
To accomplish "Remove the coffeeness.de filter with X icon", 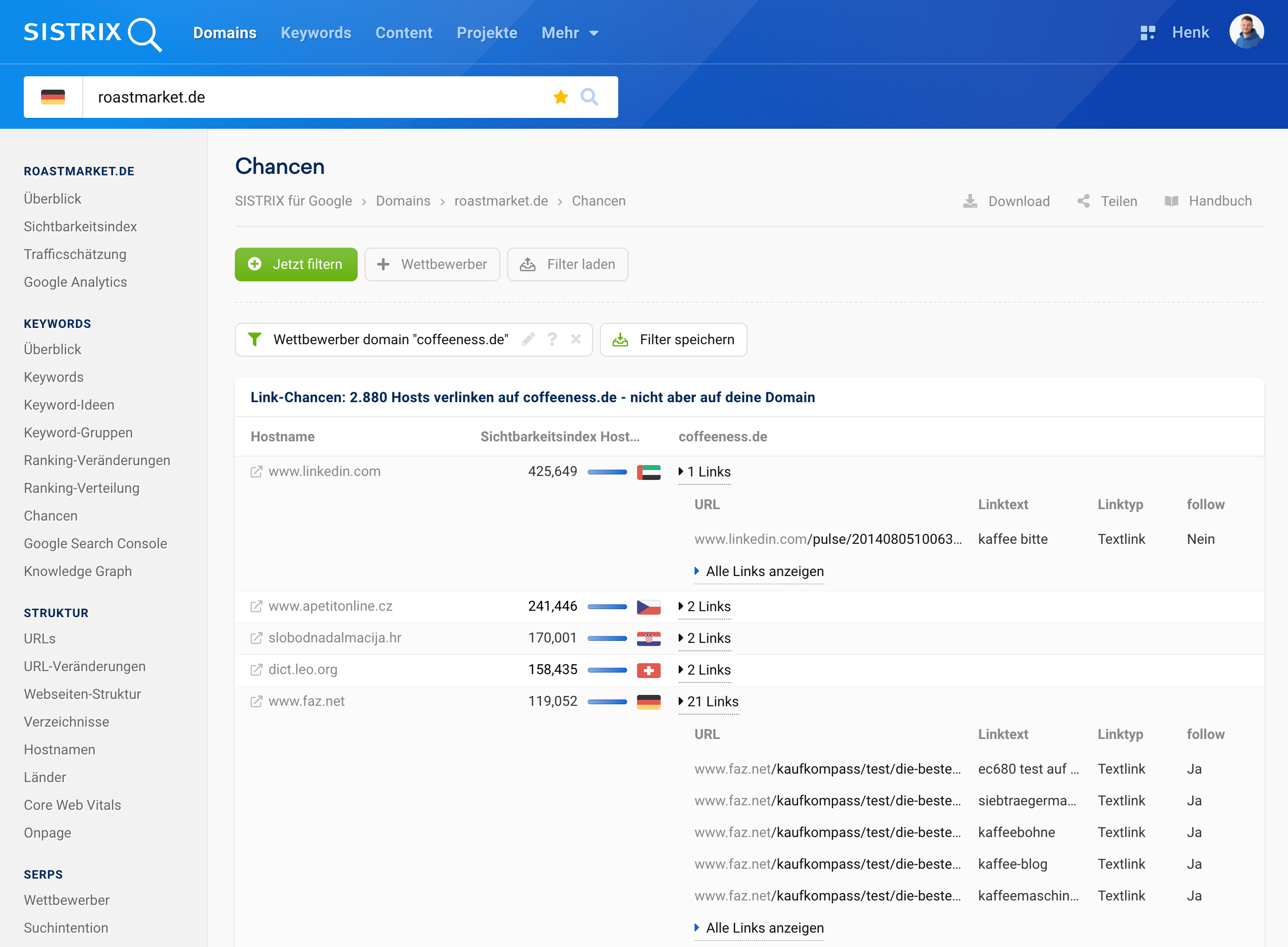I will pyautogui.click(x=576, y=339).
